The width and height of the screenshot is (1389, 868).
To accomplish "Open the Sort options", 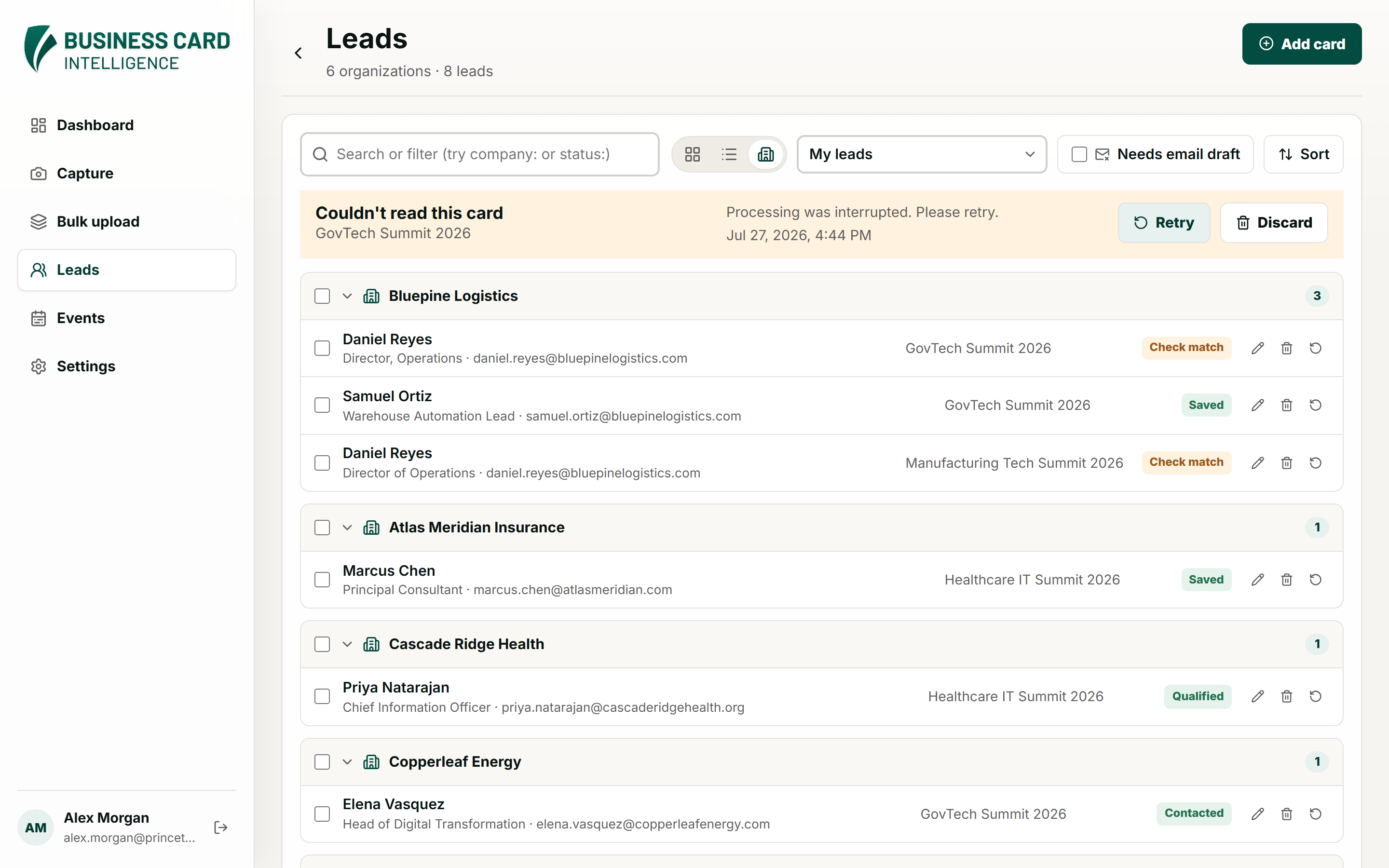I will (x=1304, y=154).
